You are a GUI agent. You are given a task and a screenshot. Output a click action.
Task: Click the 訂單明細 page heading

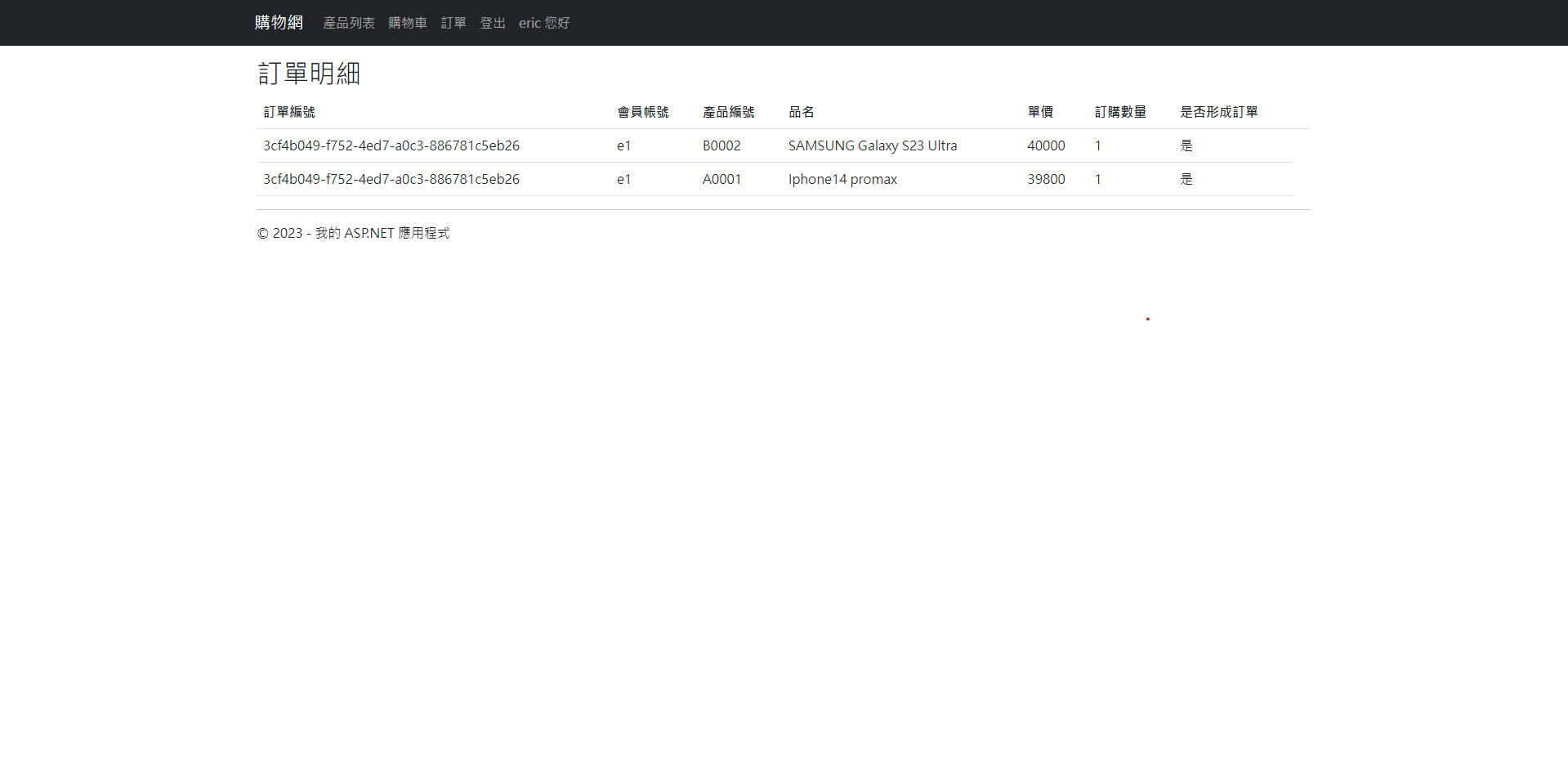pyautogui.click(x=308, y=74)
